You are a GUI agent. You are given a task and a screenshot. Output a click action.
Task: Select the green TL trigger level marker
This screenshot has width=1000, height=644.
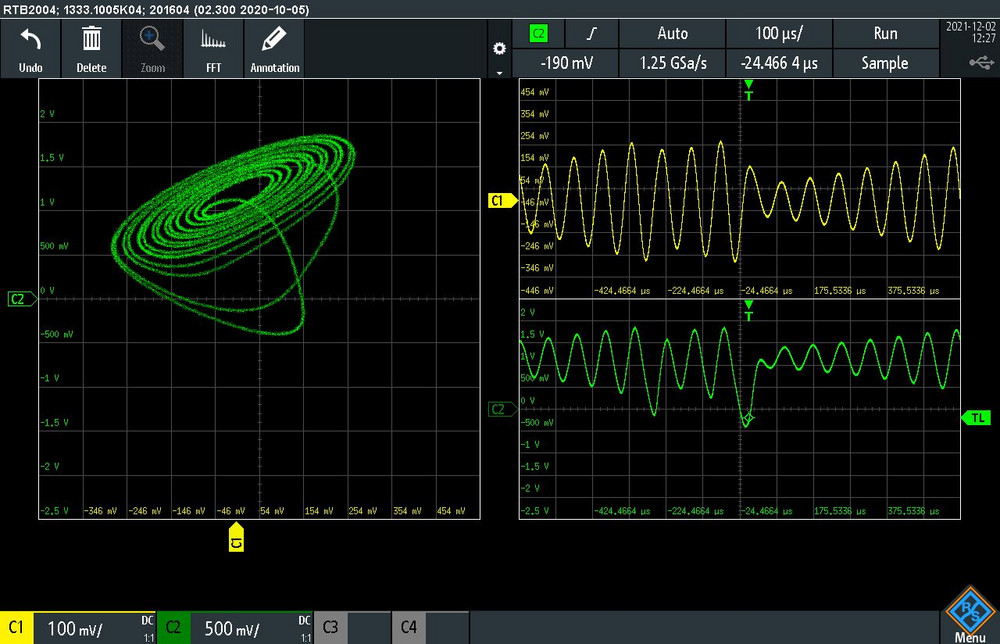coord(976,418)
